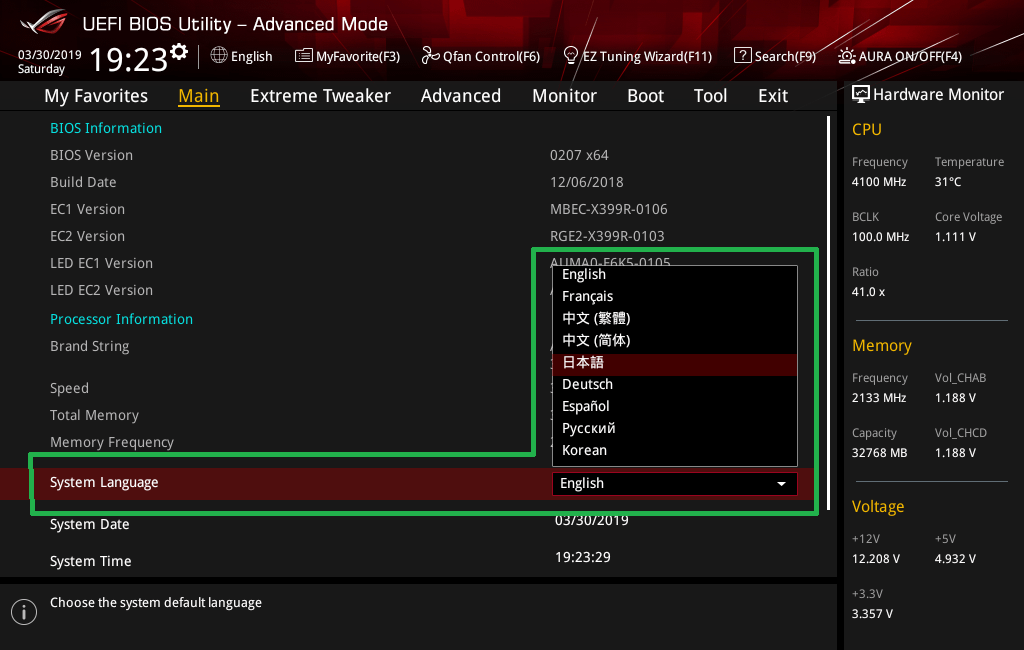This screenshot has width=1024, height=650.
Task: Click the Hardware Monitor screen icon
Action: click(861, 95)
